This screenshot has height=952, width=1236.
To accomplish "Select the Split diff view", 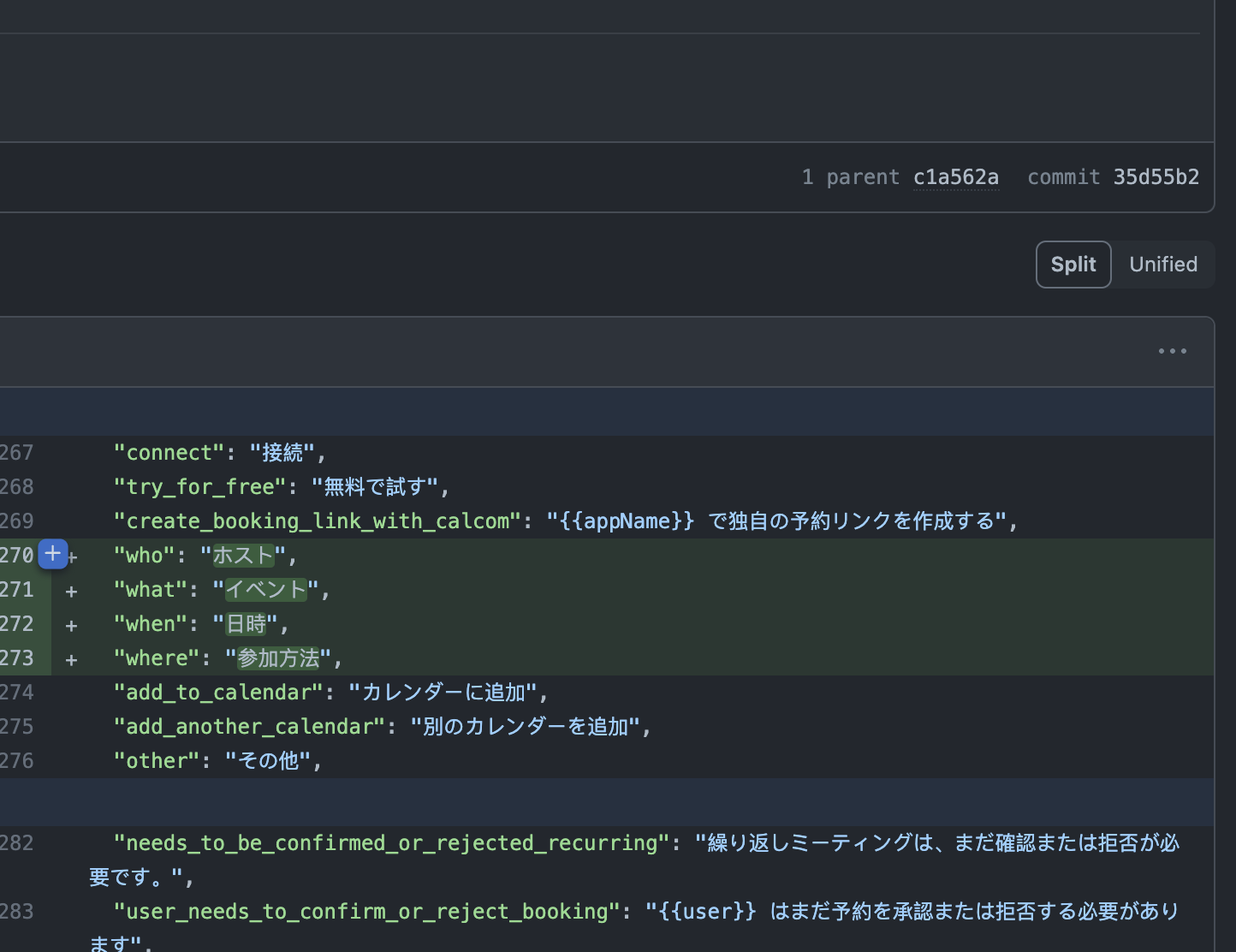I will [x=1073, y=264].
